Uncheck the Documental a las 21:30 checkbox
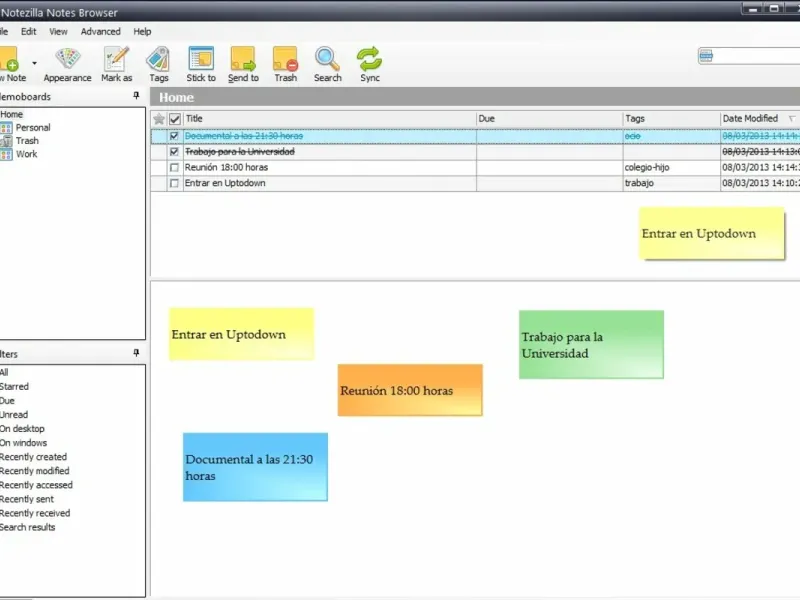800x600 pixels. [x=174, y=136]
